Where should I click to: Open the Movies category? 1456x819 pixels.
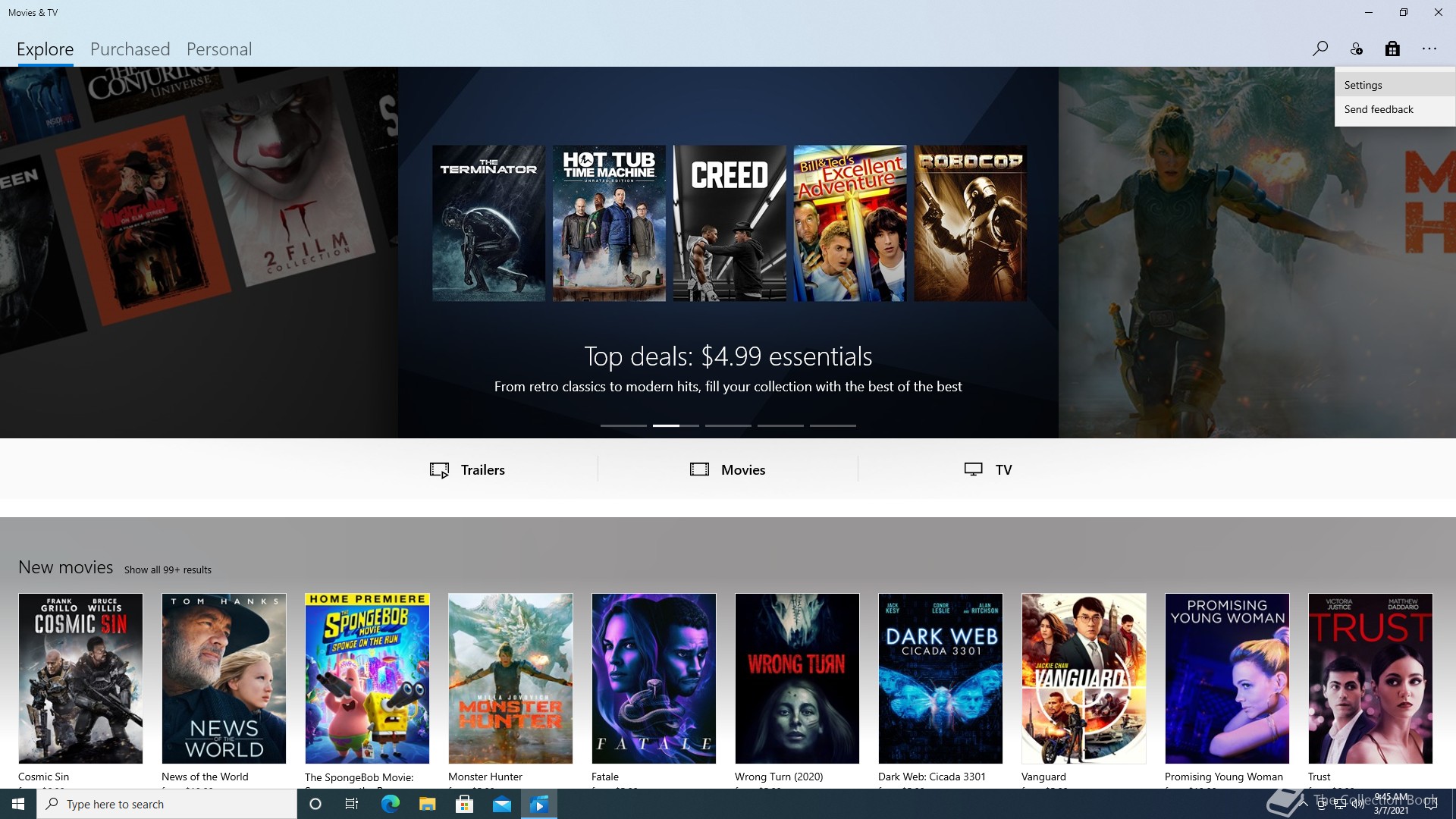(727, 469)
